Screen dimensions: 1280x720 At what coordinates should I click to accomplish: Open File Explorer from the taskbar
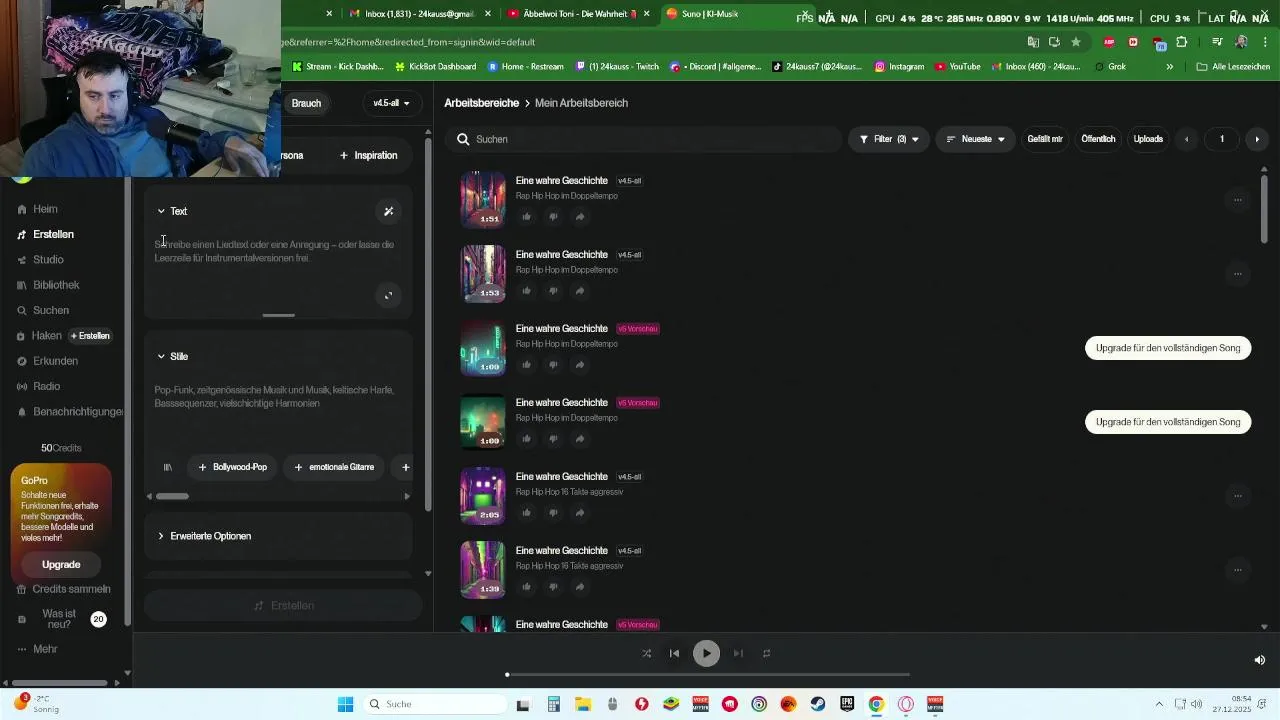tap(583, 704)
